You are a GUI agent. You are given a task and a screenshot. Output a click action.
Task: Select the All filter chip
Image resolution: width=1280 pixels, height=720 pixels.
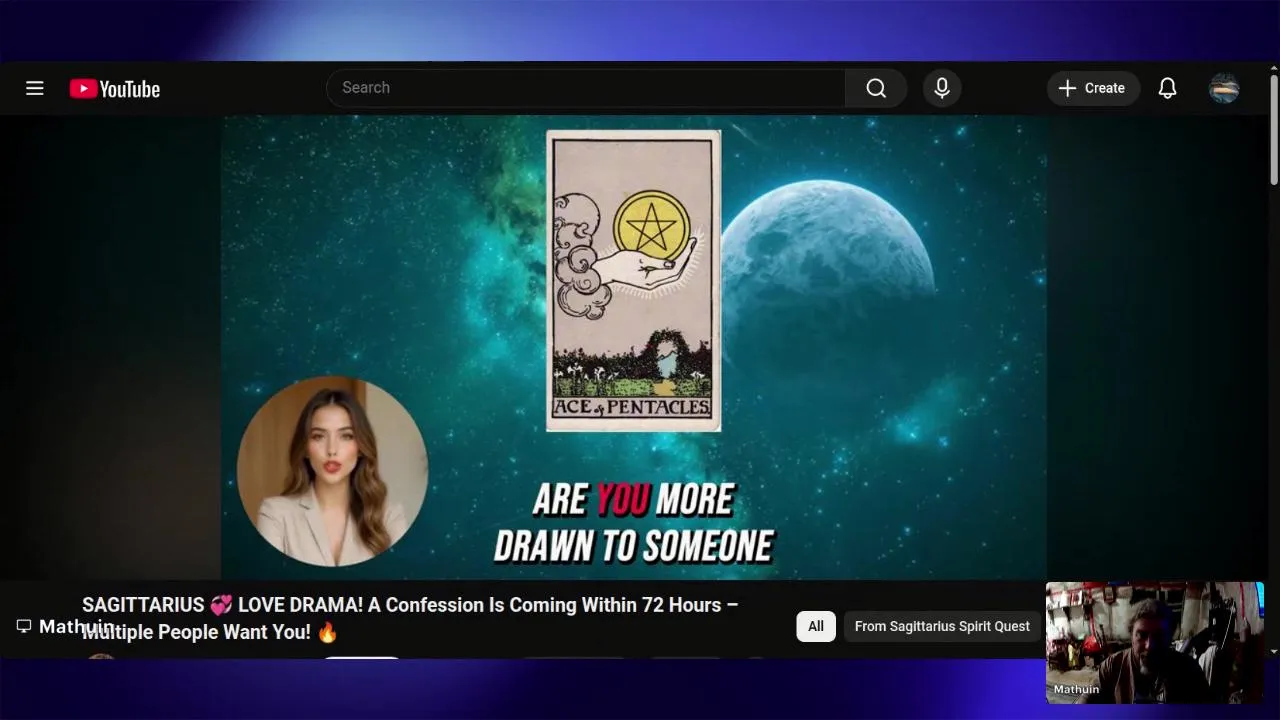coord(816,626)
